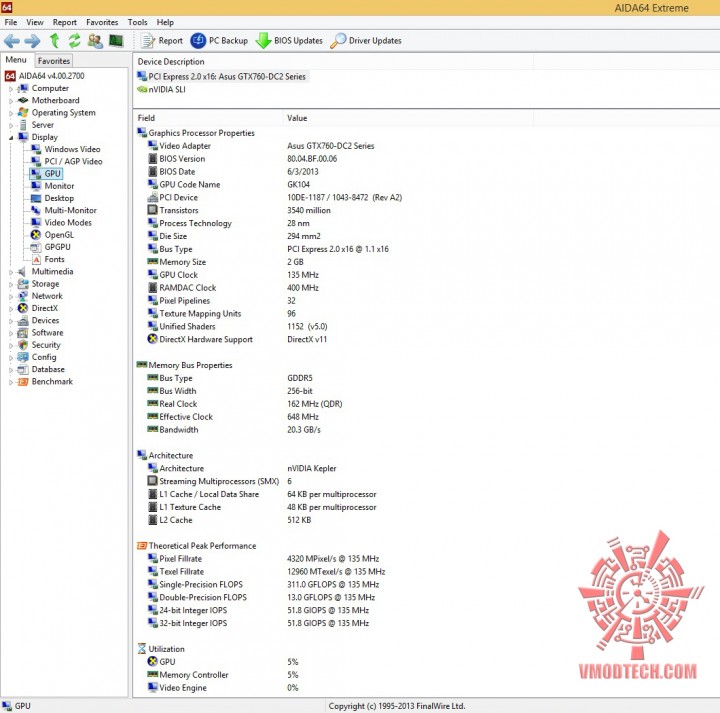Collapse the Display tree node
Viewport: 720px width, 713px height.
coord(11,137)
